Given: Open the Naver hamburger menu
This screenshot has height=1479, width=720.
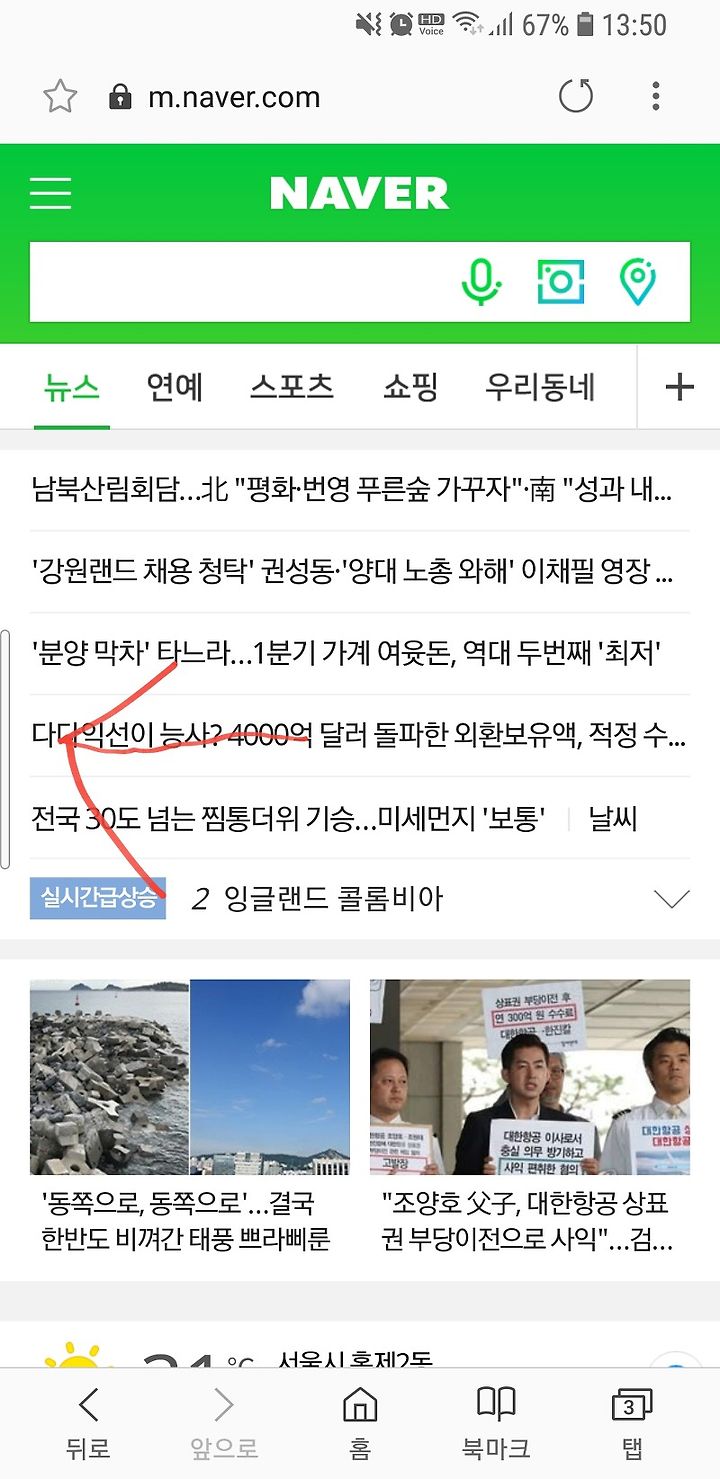Looking at the screenshot, I should [50, 193].
